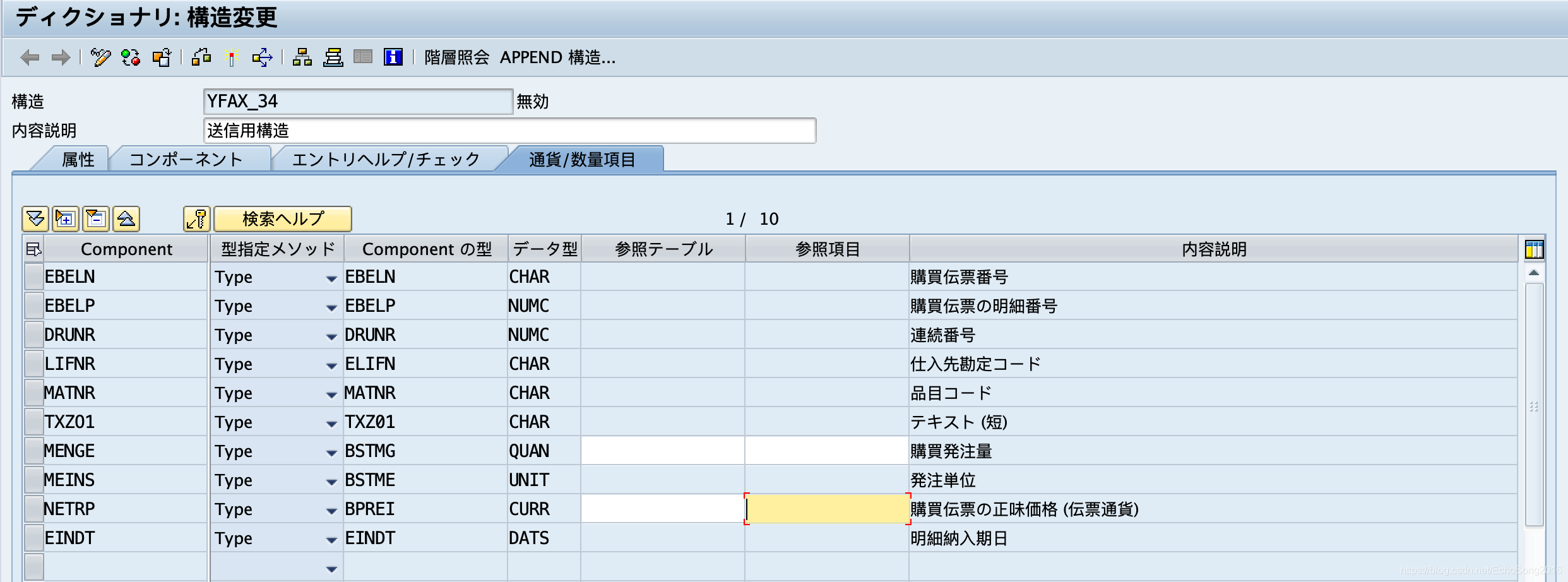The width and height of the screenshot is (1568, 582).
Task: Click the Back arrow in the toolbar
Action: 30,58
